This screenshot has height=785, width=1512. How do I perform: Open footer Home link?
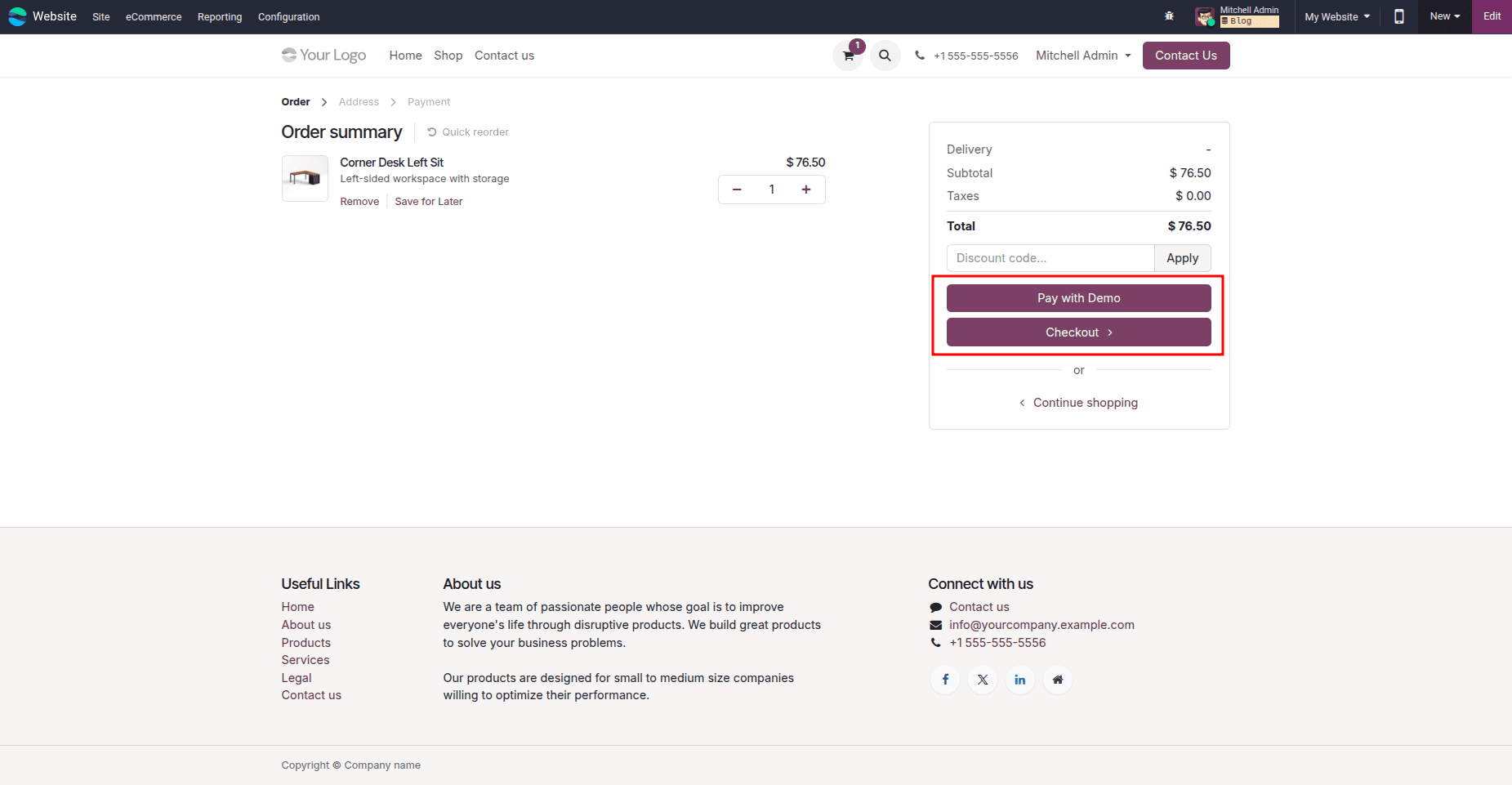(x=298, y=607)
